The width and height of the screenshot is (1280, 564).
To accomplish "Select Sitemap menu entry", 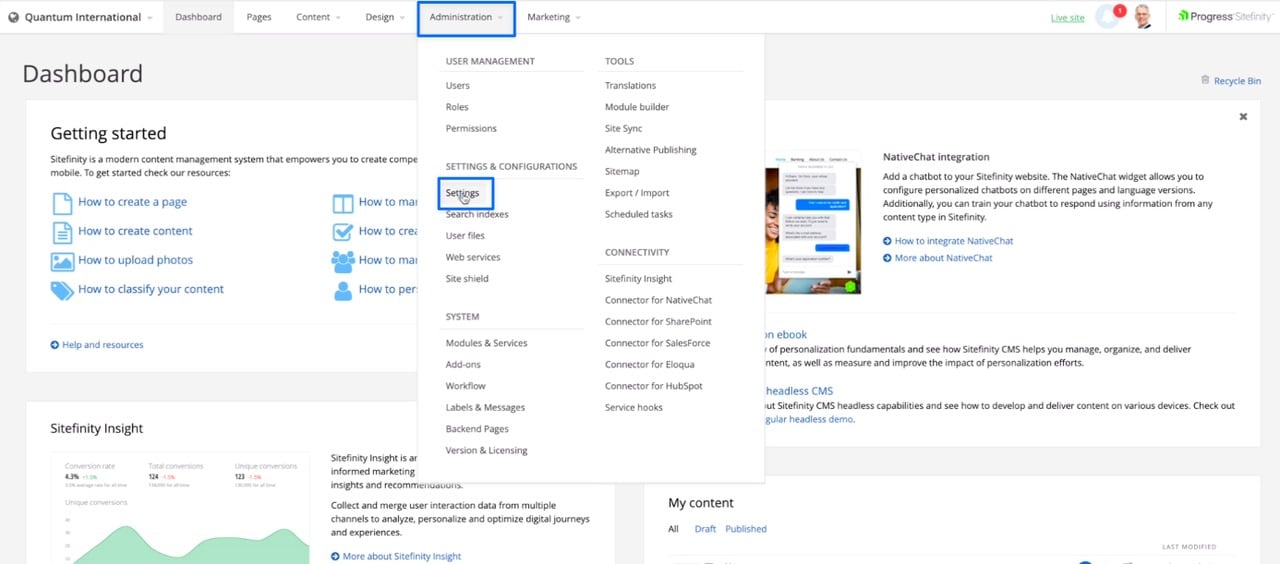I will pyautogui.click(x=621, y=172).
